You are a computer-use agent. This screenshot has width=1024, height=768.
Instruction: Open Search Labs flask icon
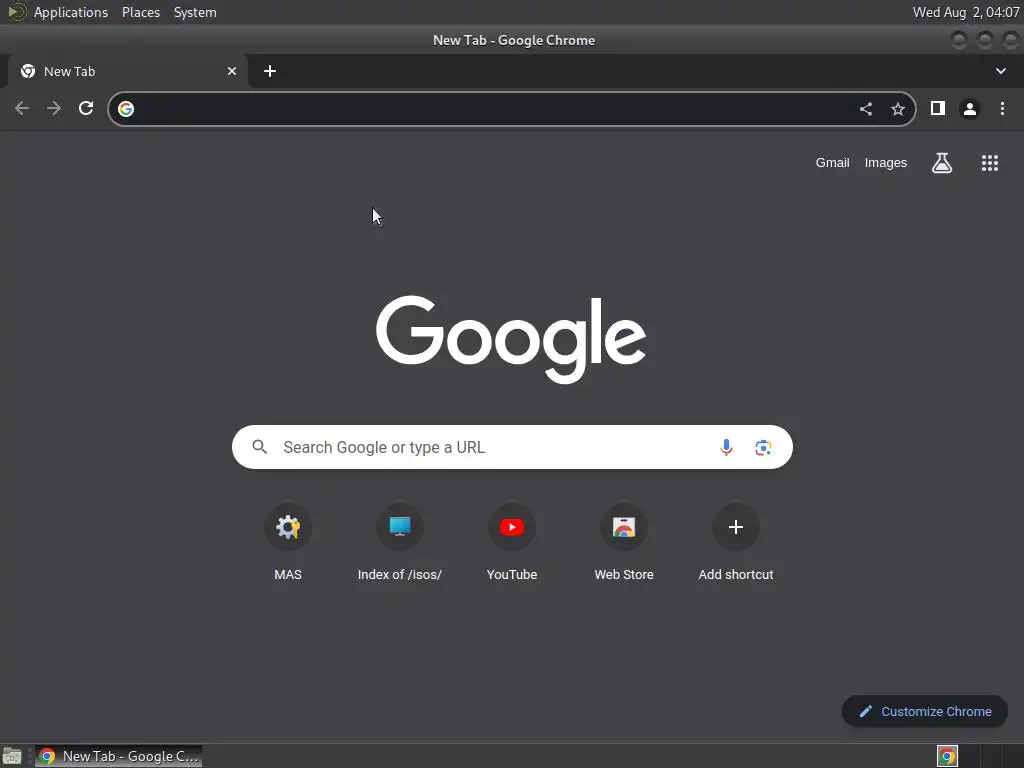click(942, 163)
